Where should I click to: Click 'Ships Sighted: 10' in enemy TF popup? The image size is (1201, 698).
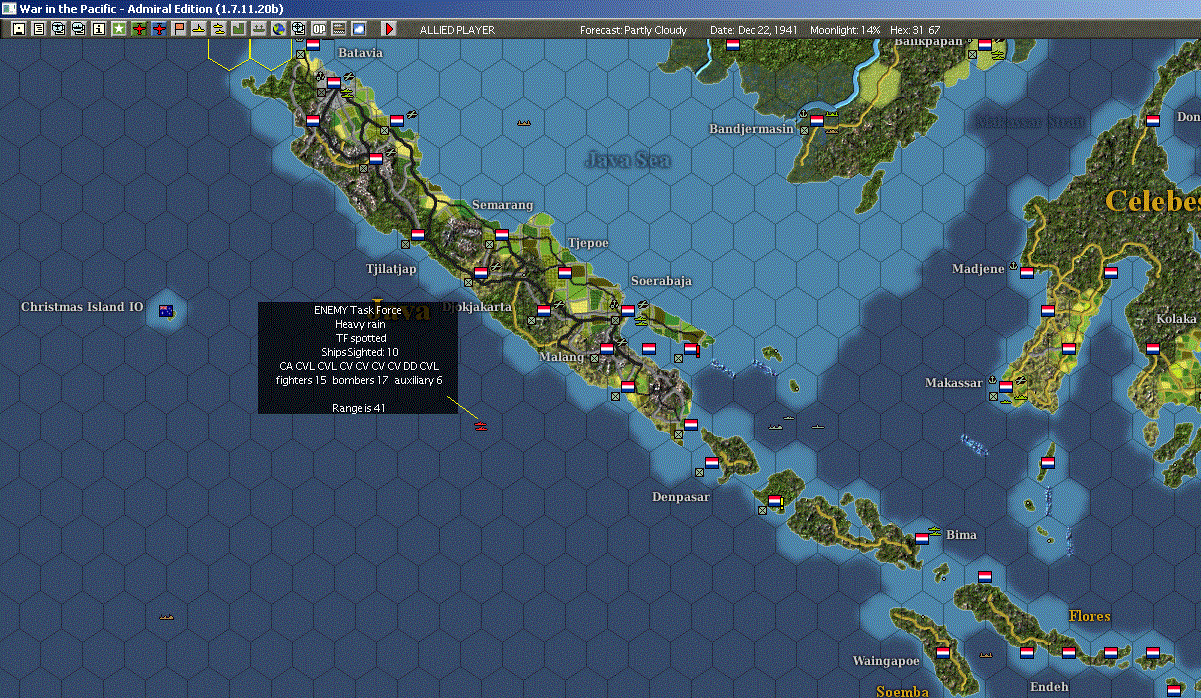359,352
